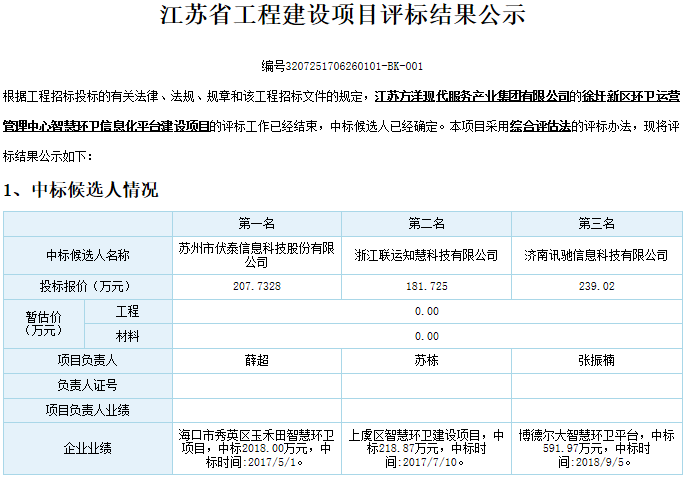Select the 第二名 column header
Image resolution: width=686 pixels, height=479 pixels.
(x=426, y=223)
